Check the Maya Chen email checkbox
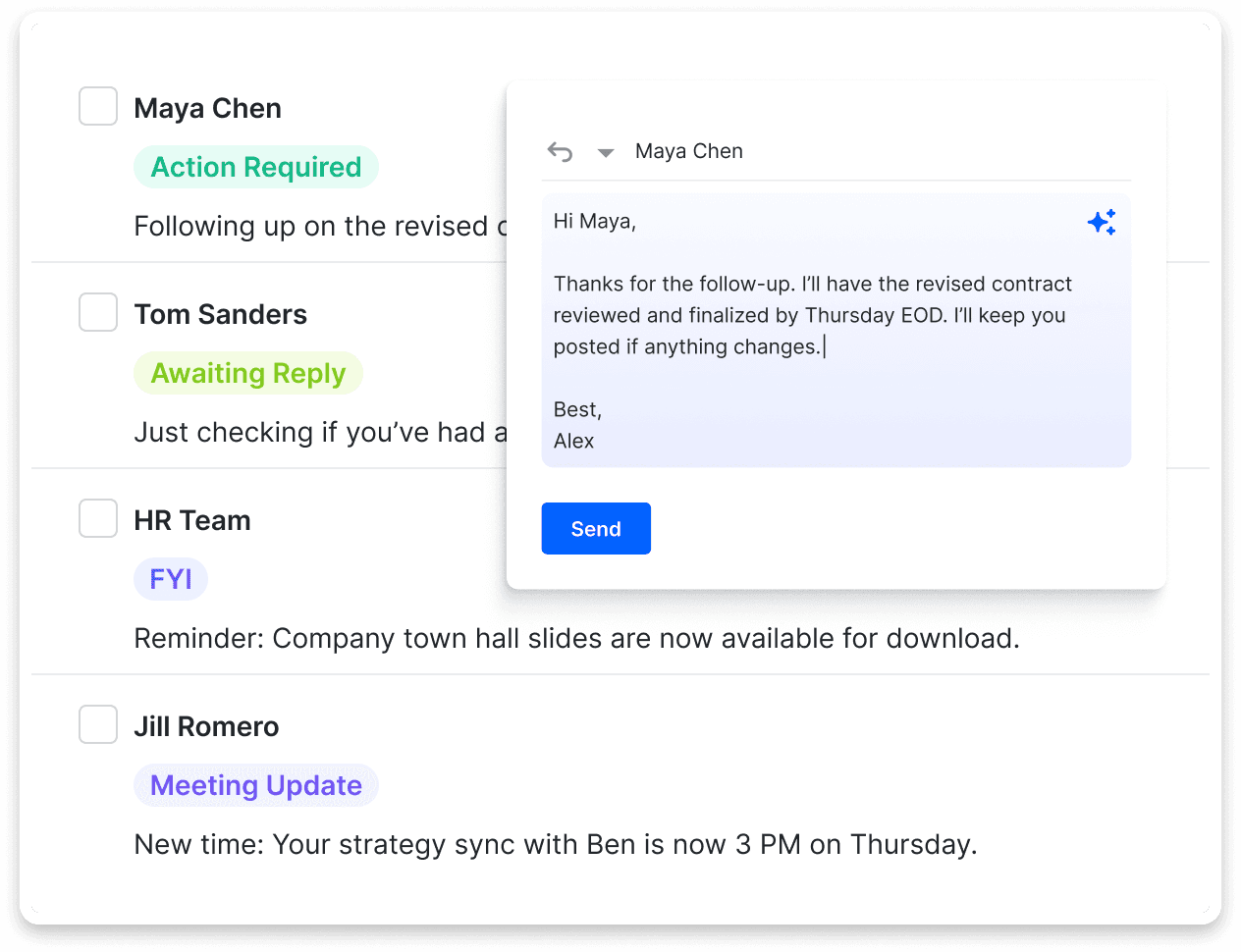 click(98, 107)
